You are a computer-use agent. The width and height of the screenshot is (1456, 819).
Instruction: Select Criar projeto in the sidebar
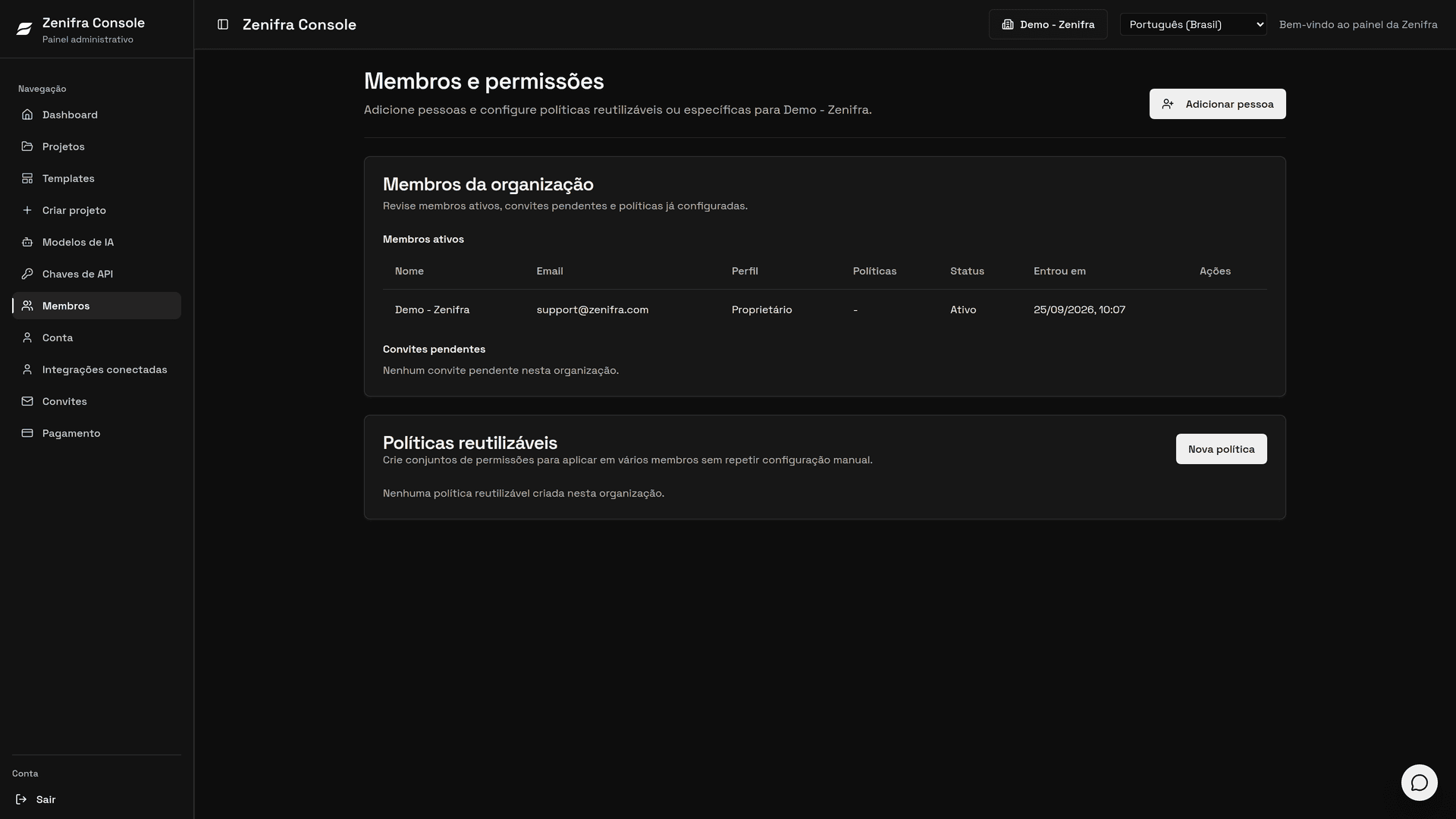click(x=96, y=210)
